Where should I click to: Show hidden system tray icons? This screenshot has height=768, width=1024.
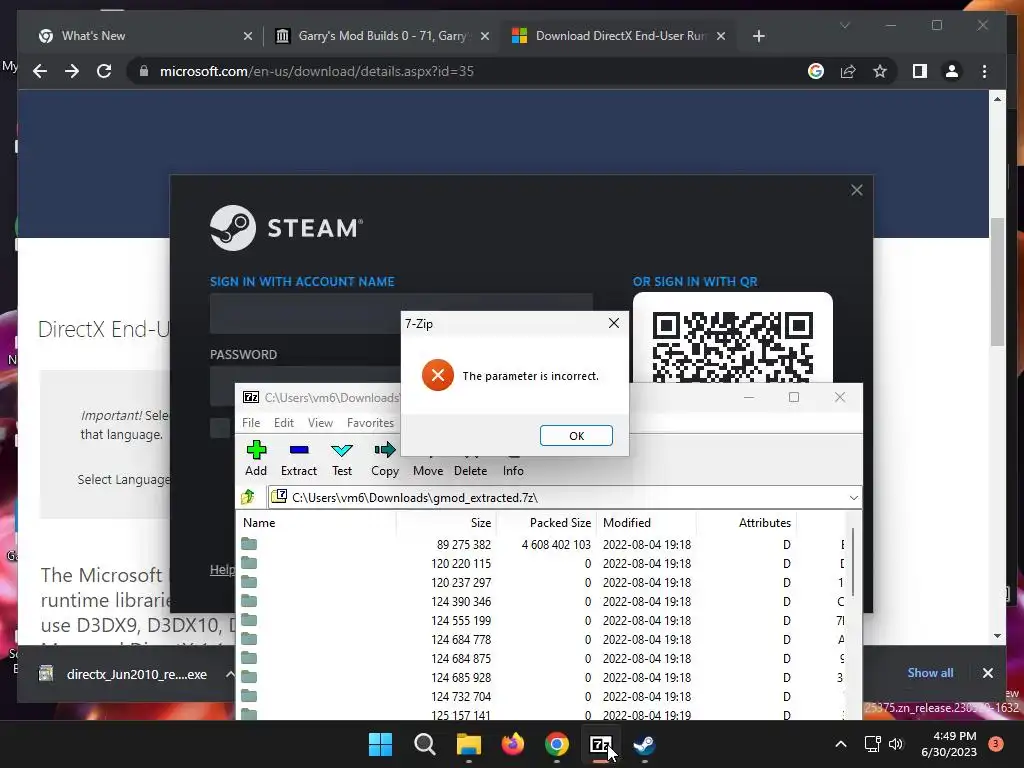pos(841,744)
